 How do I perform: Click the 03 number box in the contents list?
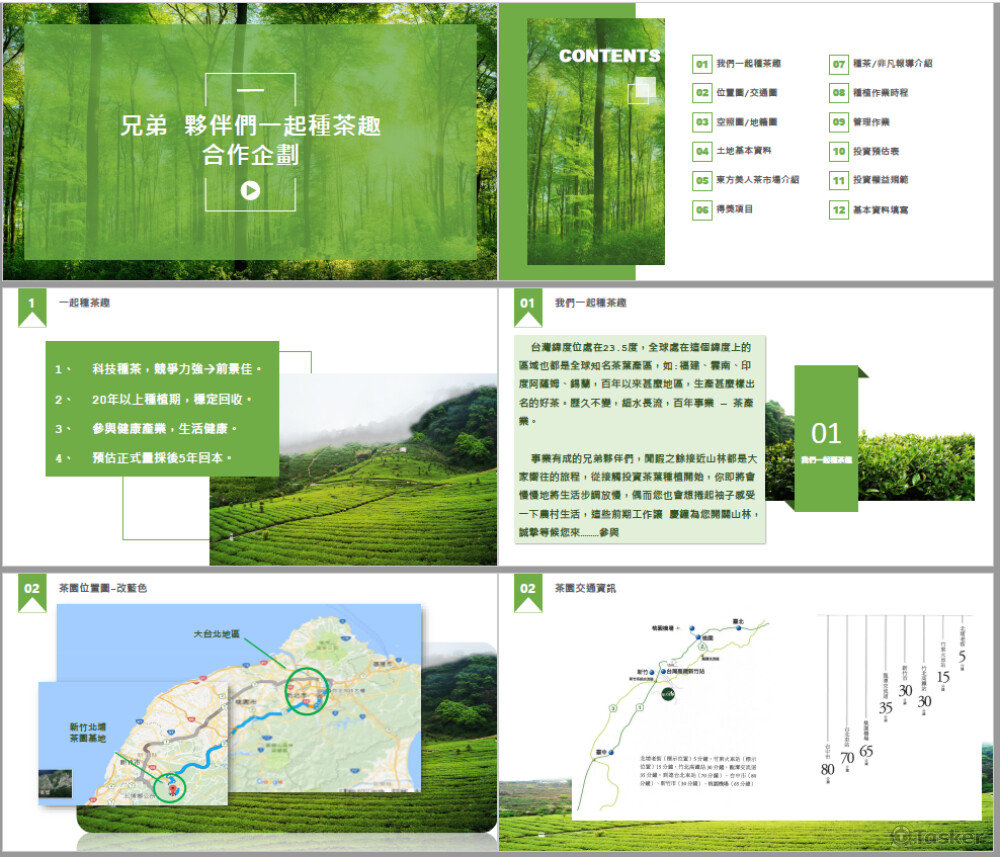click(702, 122)
